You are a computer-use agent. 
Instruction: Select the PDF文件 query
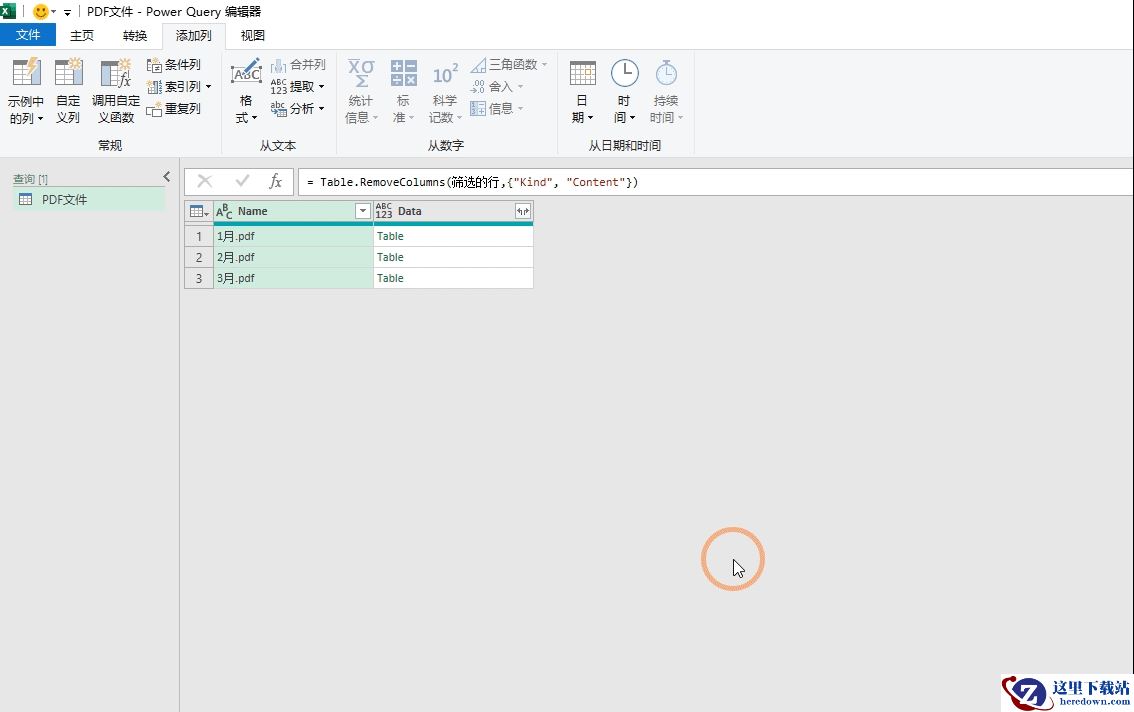(89, 200)
